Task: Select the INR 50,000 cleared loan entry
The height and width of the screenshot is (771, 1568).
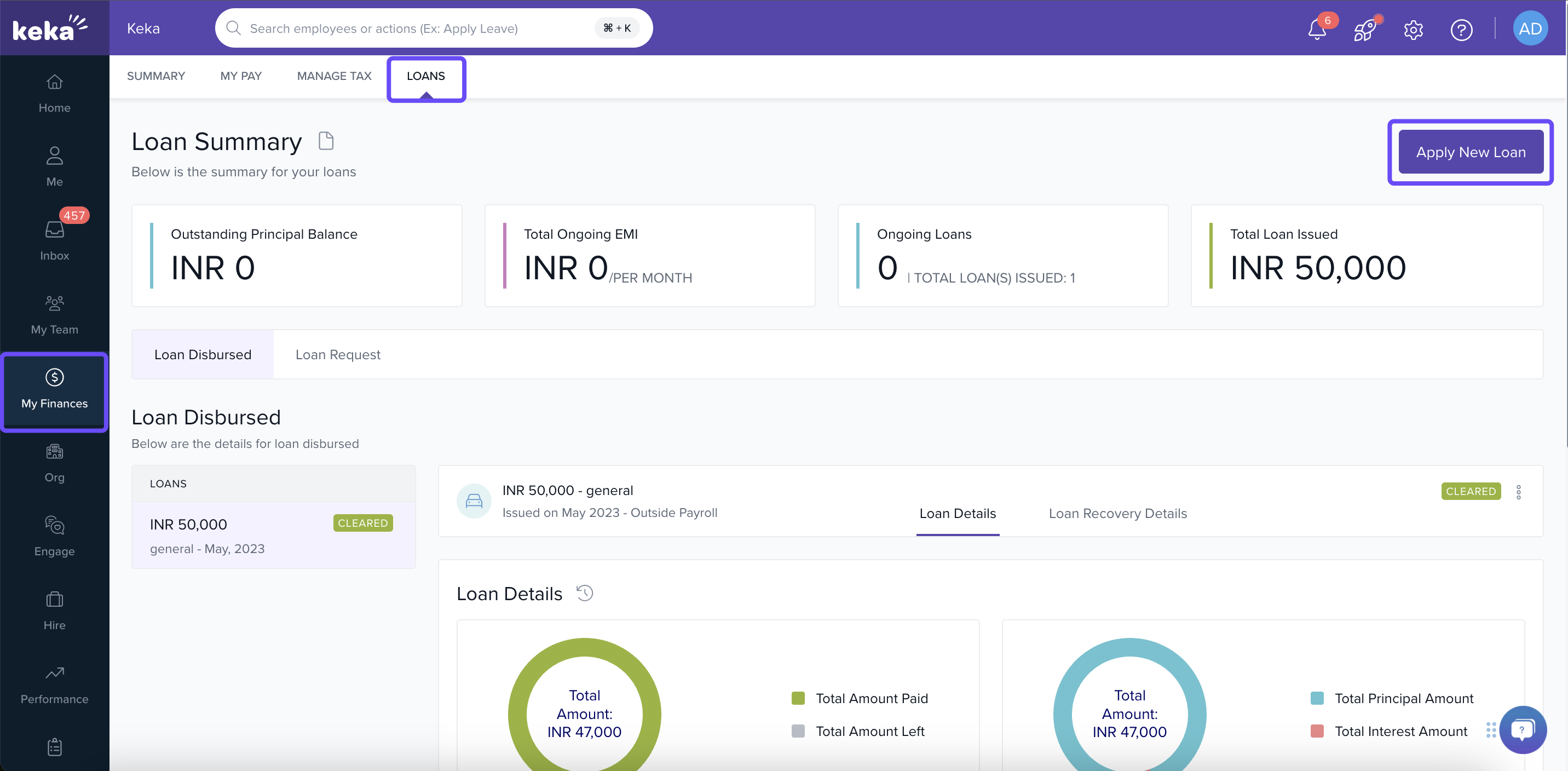Action: click(x=273, y=534)
